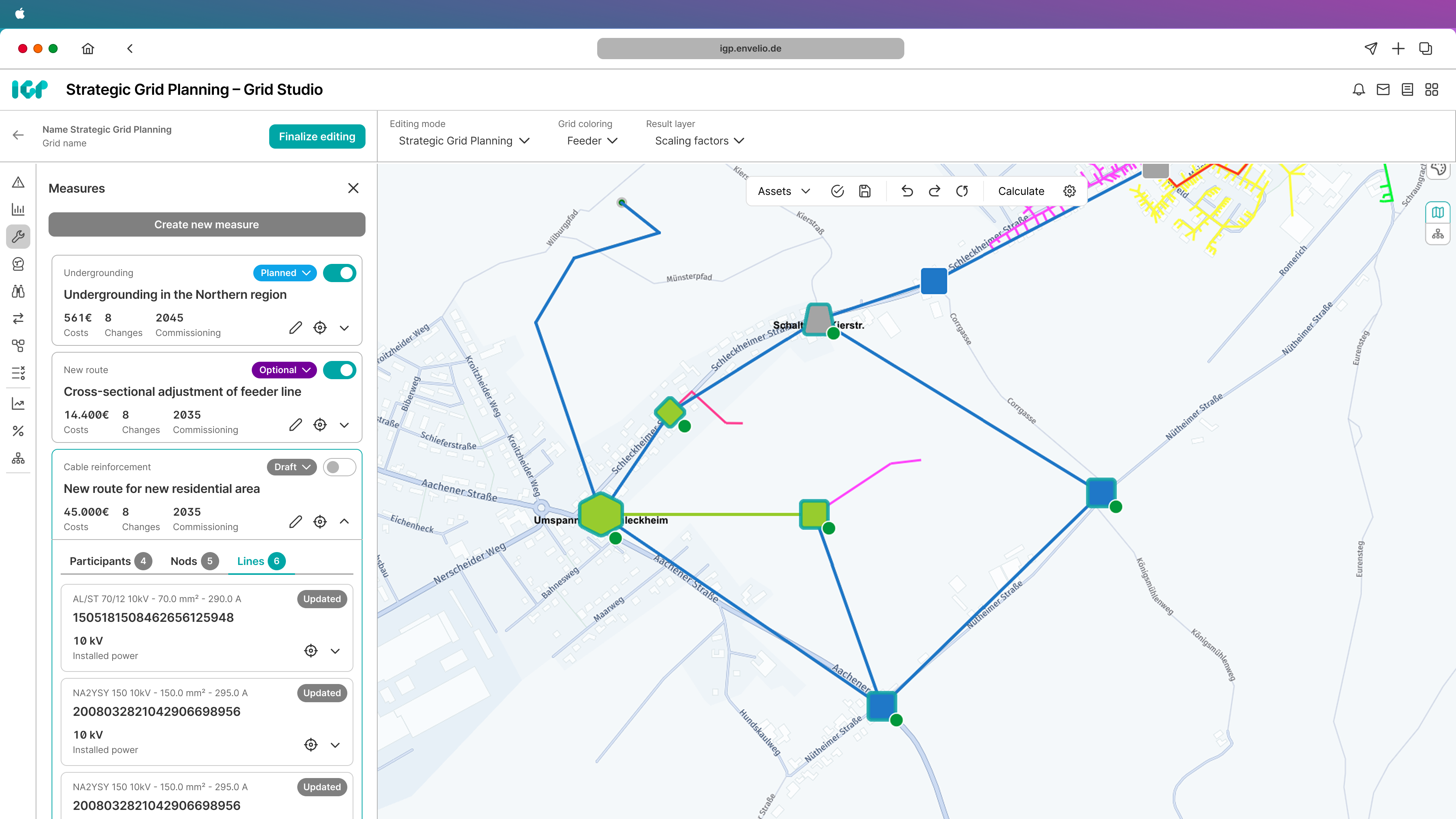Enable the Cable reinforcement measure toggle
This screenshot has height=819, width=1456.
[339, 467]
